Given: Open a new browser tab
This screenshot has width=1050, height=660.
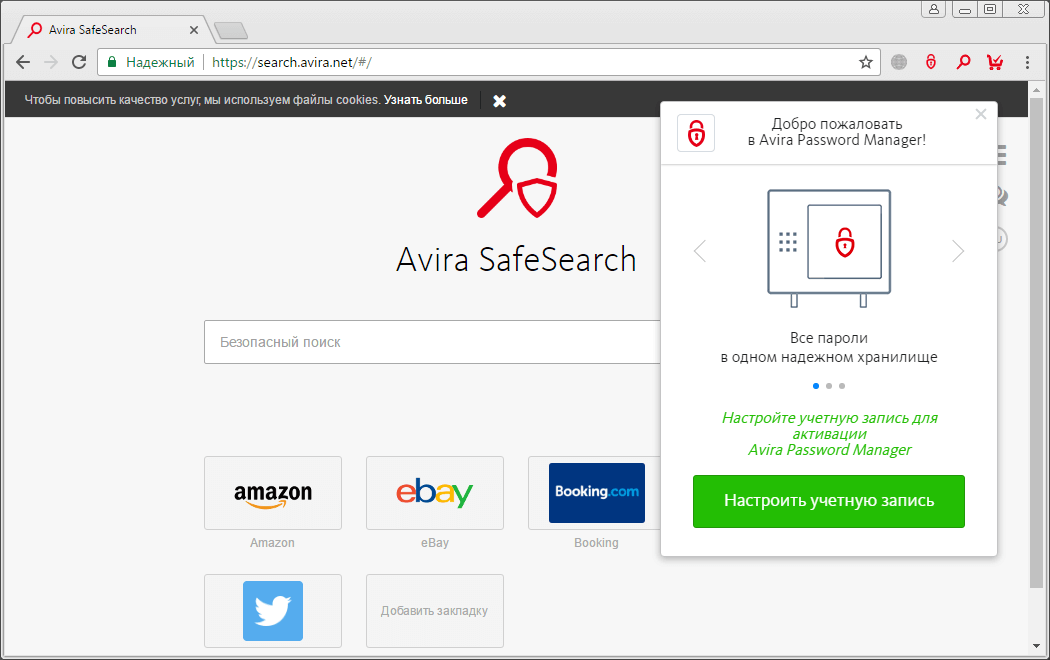Looking at the screenshot, I should [x=230, y=29].
